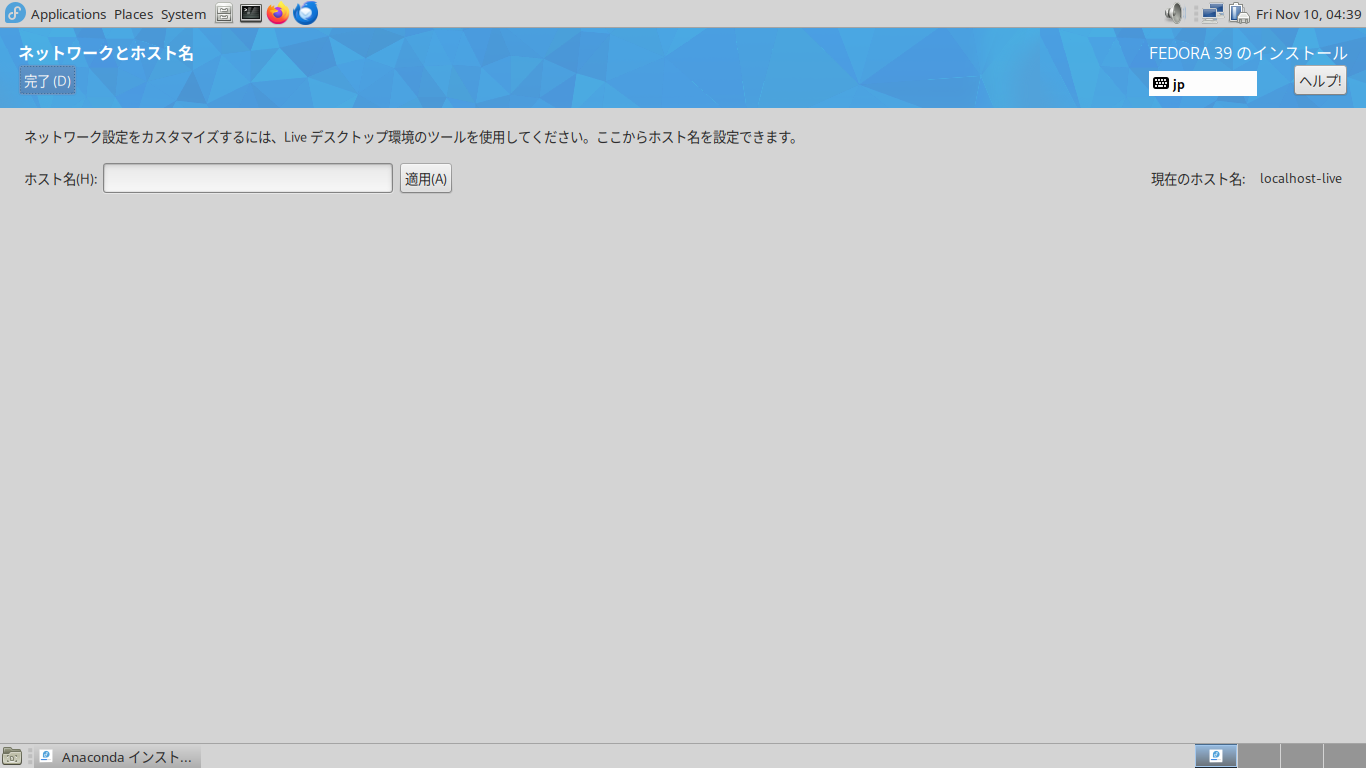
Task: Click the jp keyboard layout indicator
Action: click(1203, 84)
